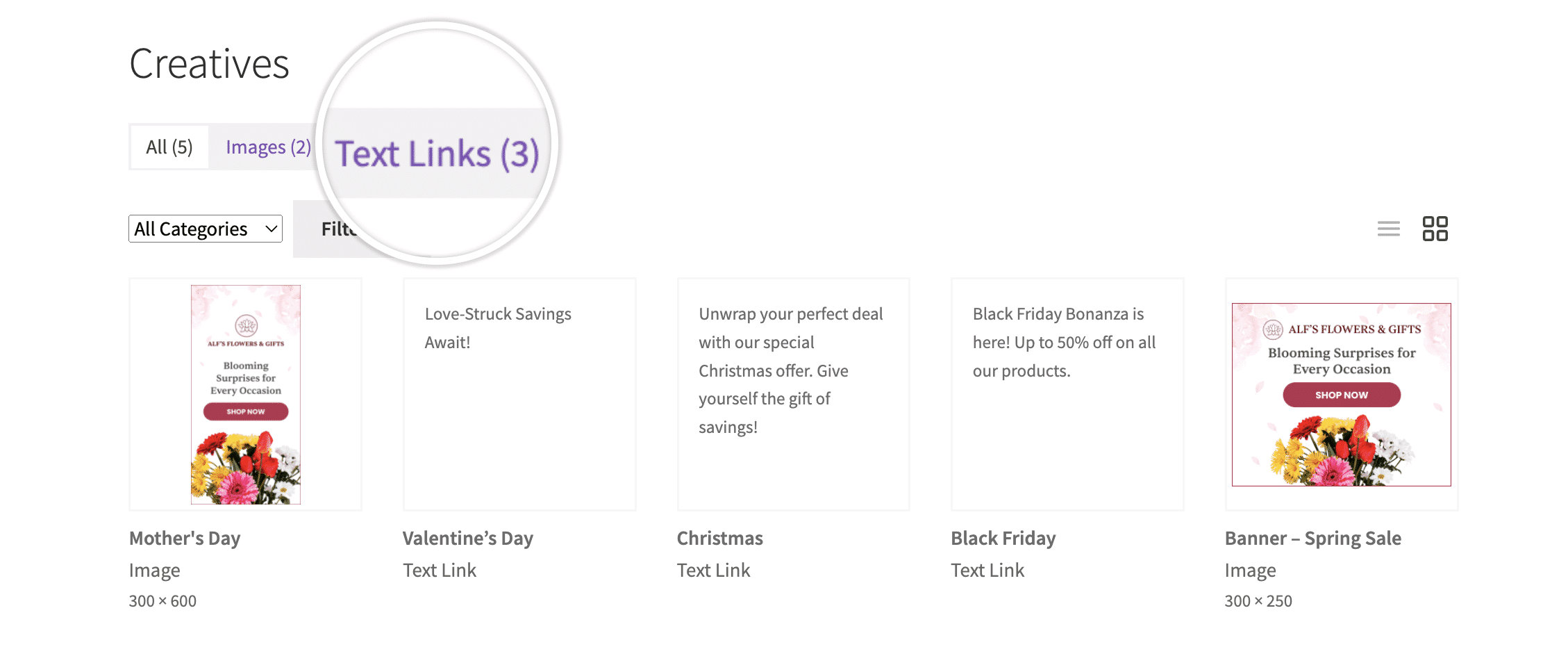This screenshot has height=656, width=1568.
Task: Select the All (5) tab
Action: click(169, 147)
